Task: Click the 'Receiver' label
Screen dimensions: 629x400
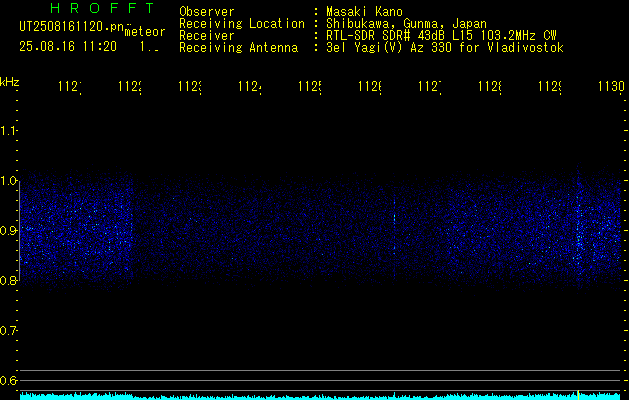Action: tap(207, 36)
